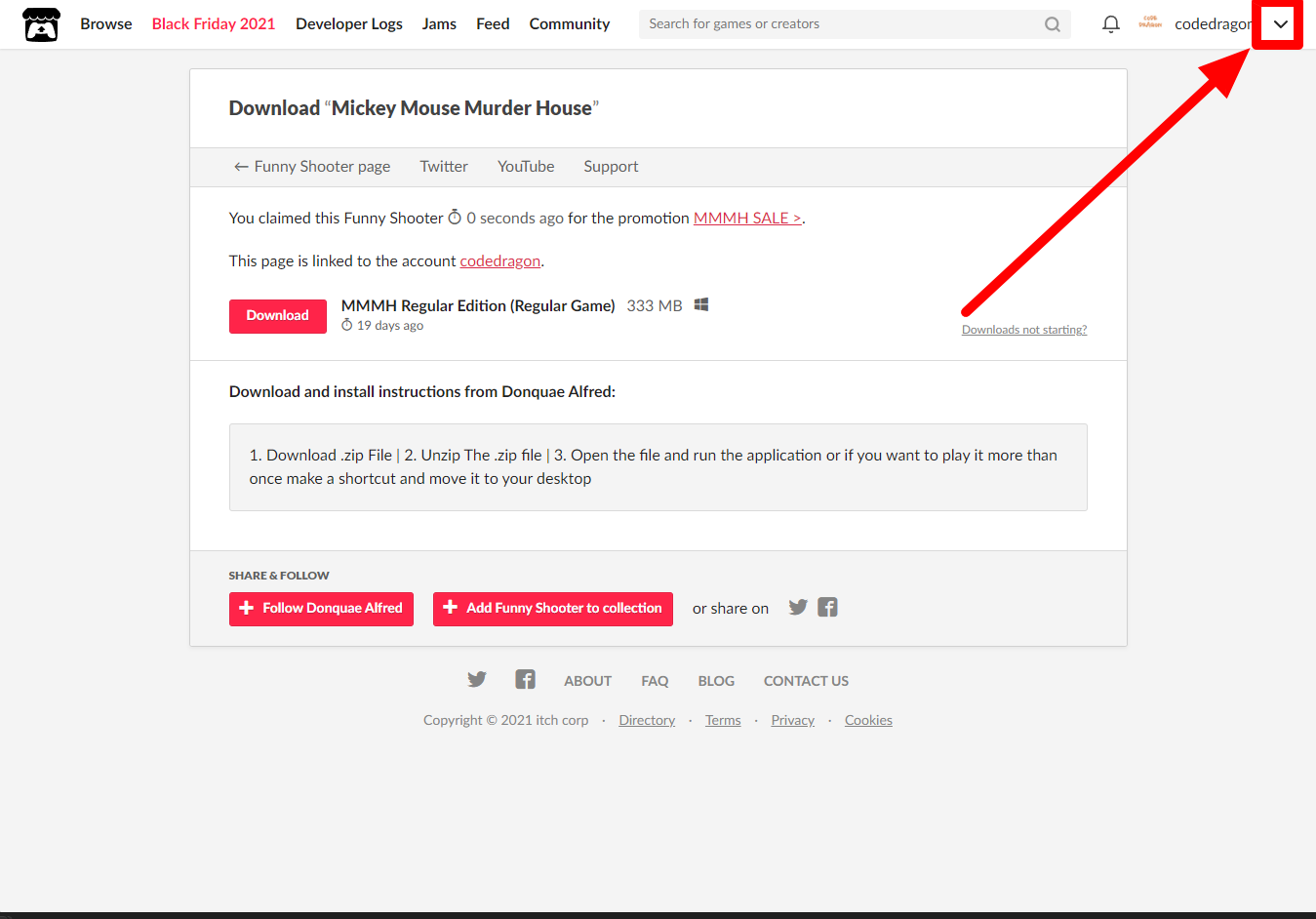Viewport: 1316px width, 919px height.
Task: Focus the game search field
Action: (855, 24)
